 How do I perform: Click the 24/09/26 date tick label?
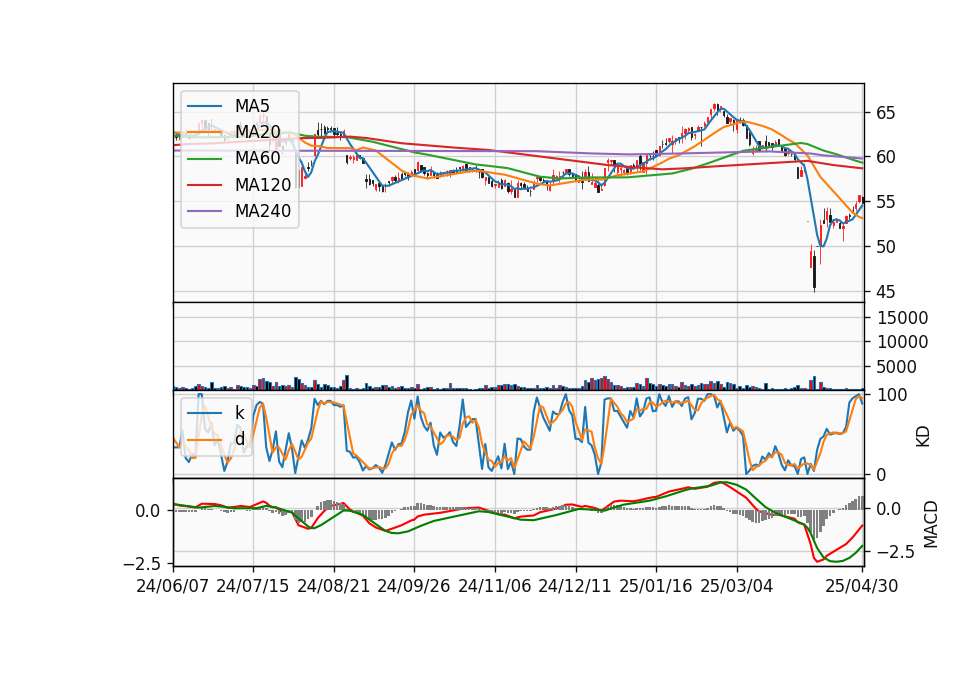413,586
